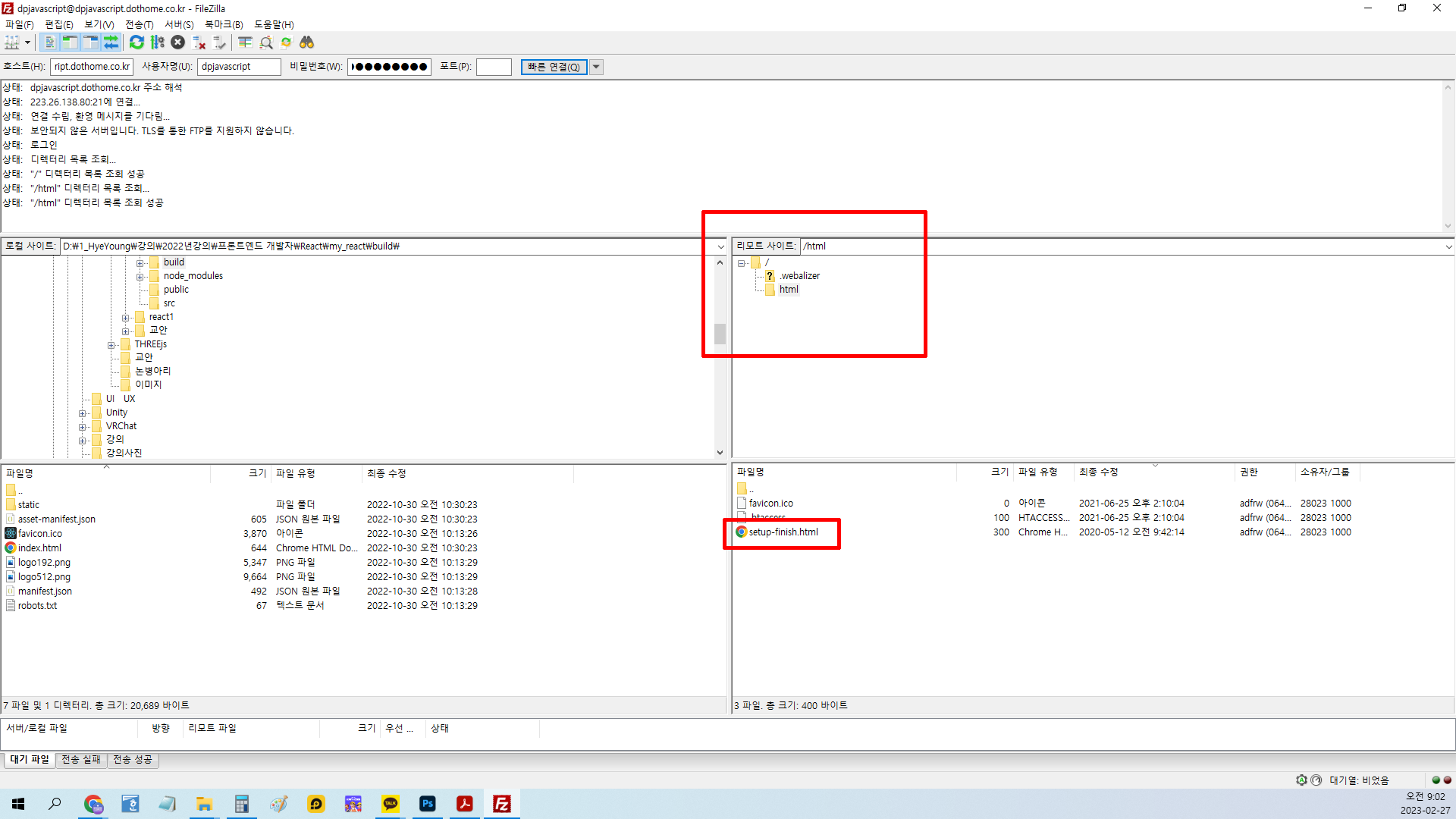Open quick connect history dropdown arrow
The width and height of the screenshot is (1456, 819).
click(x=597, y=67)
